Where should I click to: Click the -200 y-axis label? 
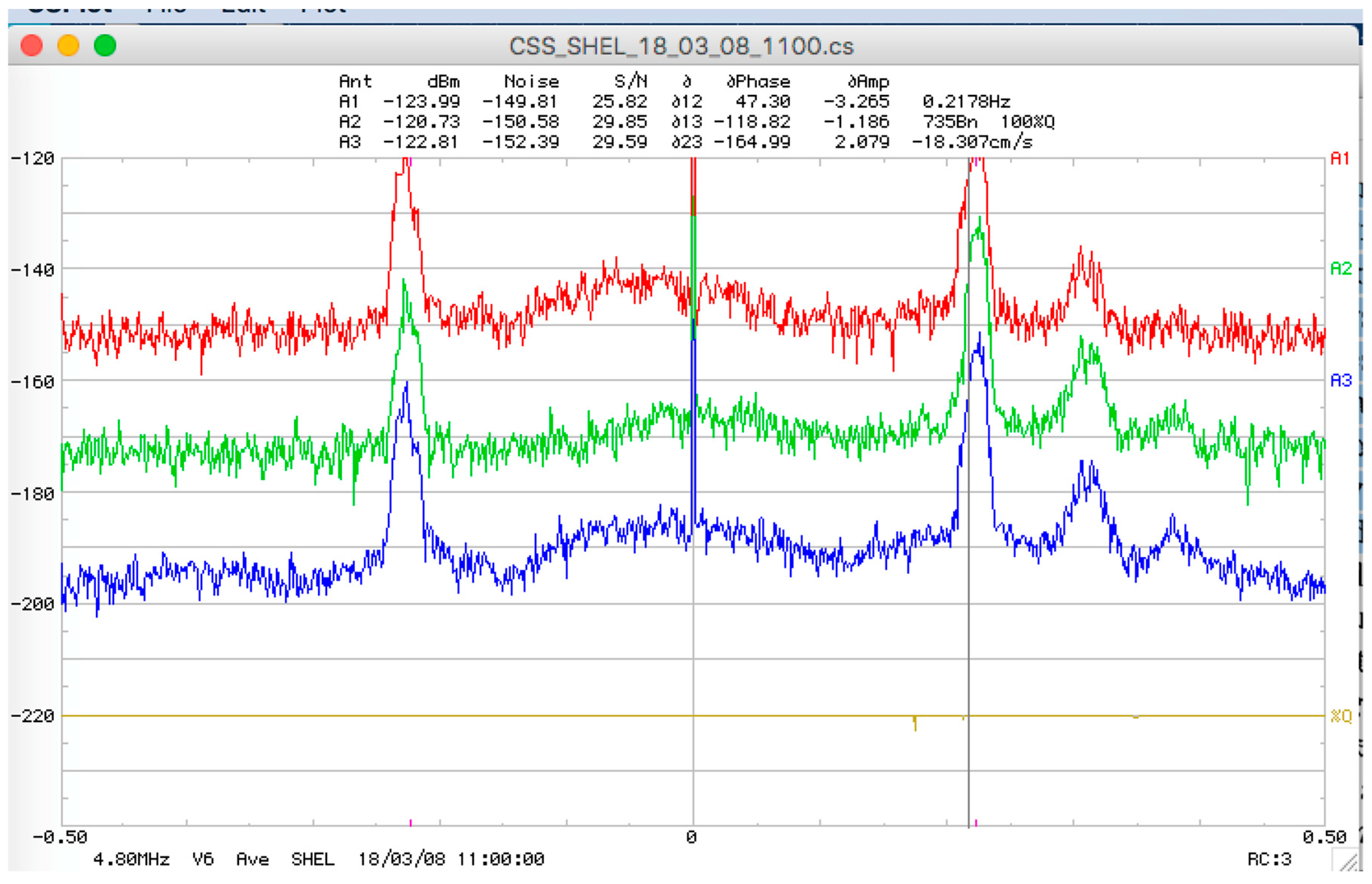coord(33,604)
